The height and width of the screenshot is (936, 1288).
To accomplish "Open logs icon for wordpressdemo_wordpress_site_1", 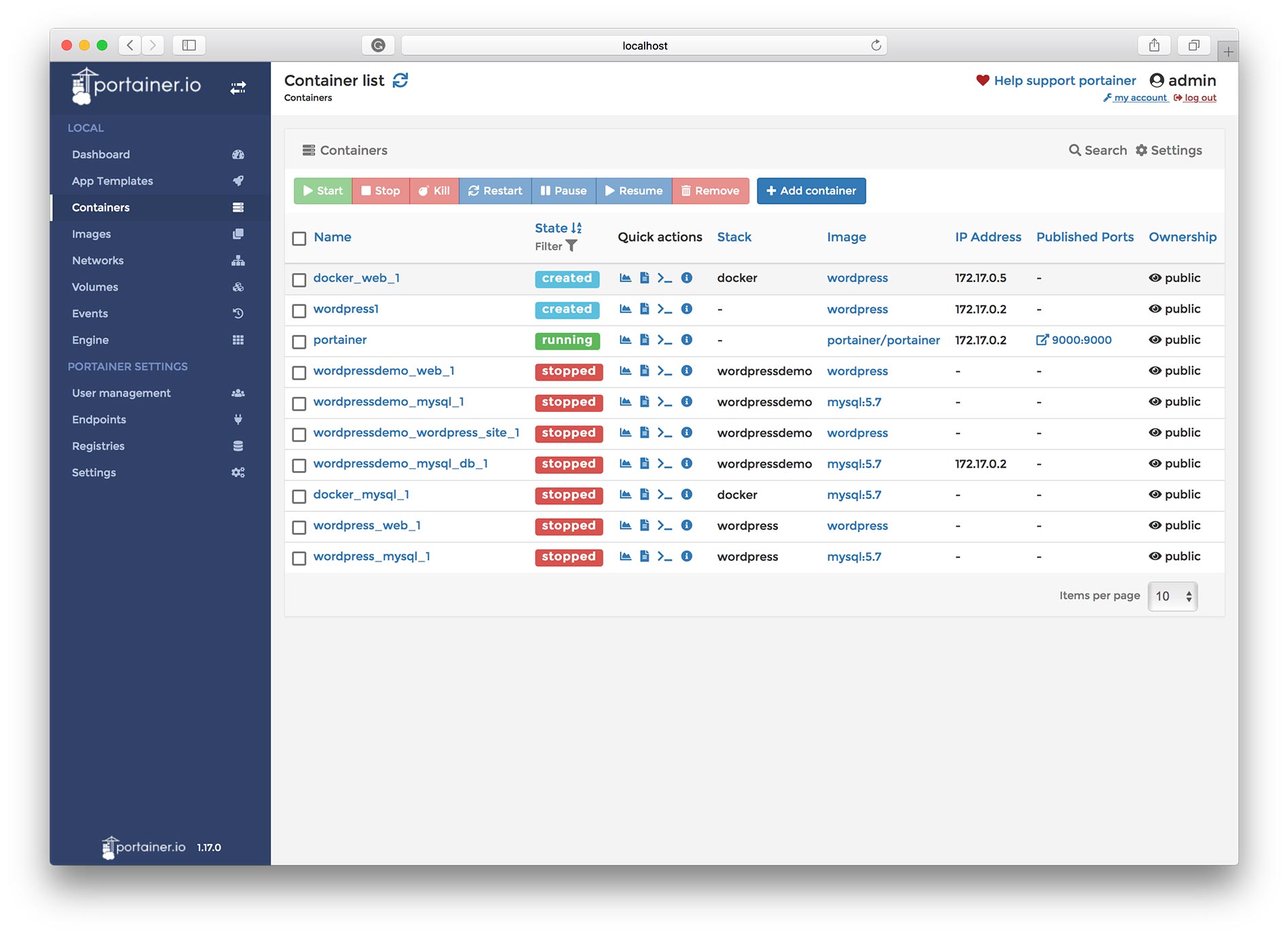I will [645, 433].
